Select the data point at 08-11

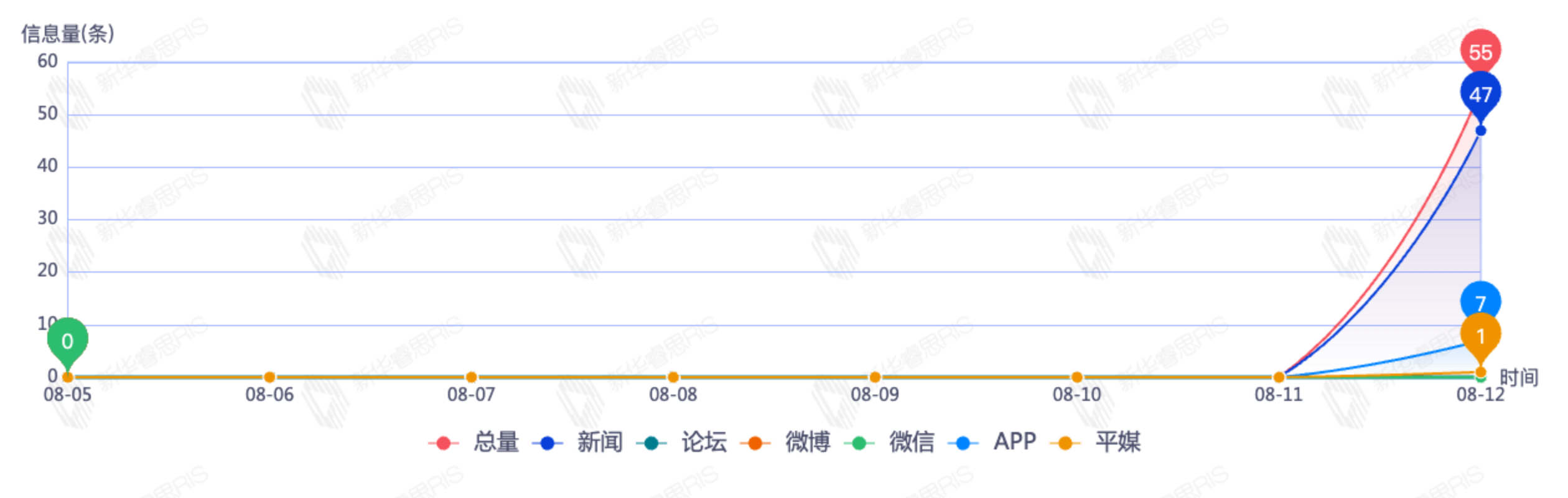click(x=1279, y=377)
